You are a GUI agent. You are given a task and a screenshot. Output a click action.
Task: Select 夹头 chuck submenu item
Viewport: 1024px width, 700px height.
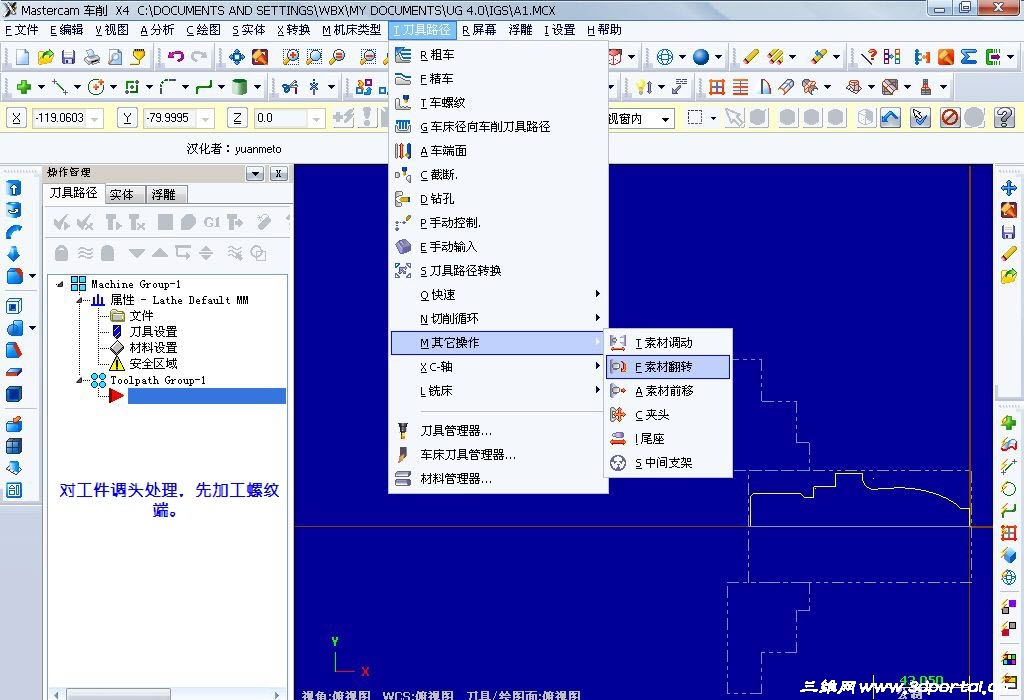(x=668, y=415)
